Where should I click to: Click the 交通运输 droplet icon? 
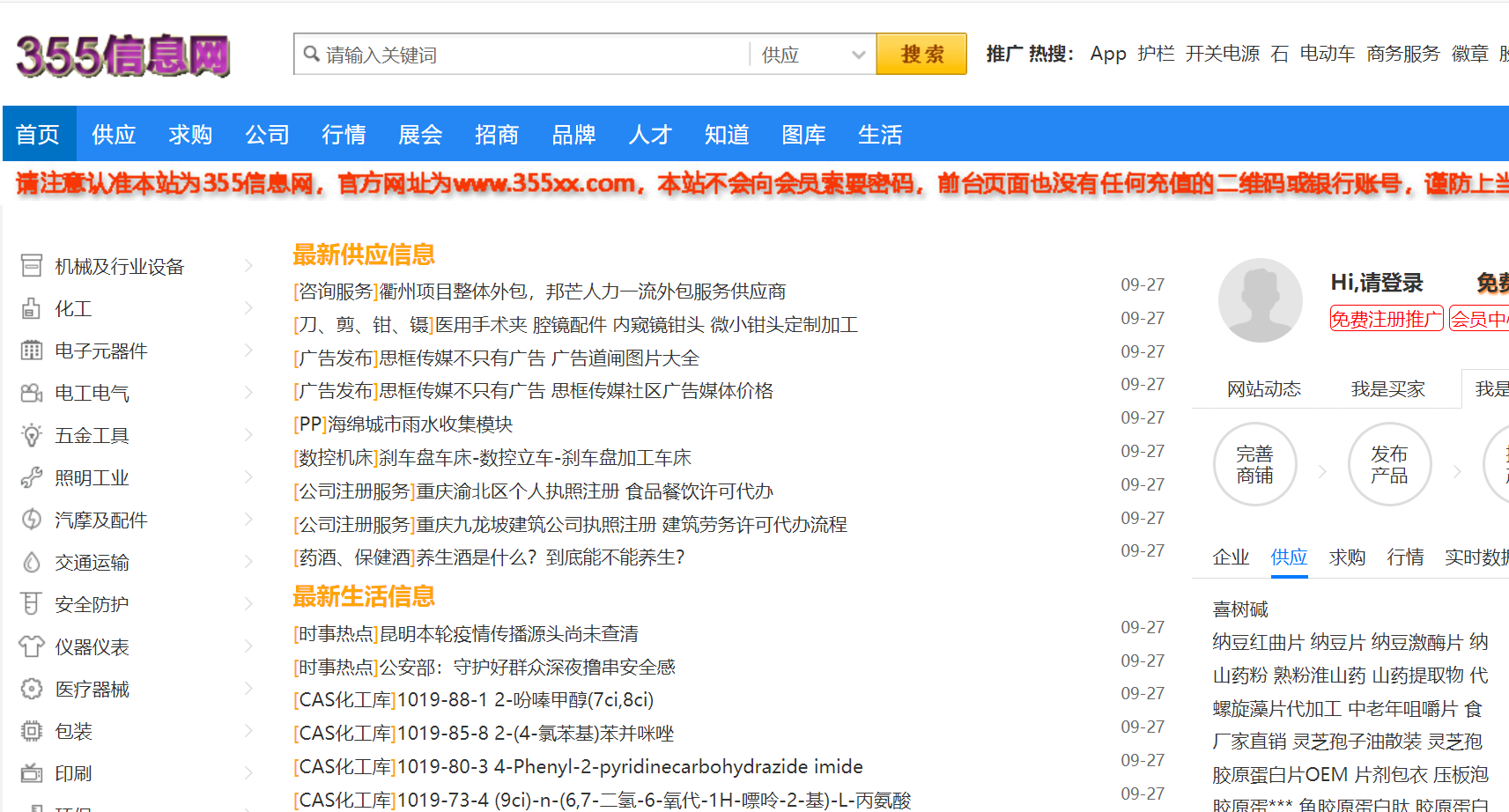coord(32,562)
